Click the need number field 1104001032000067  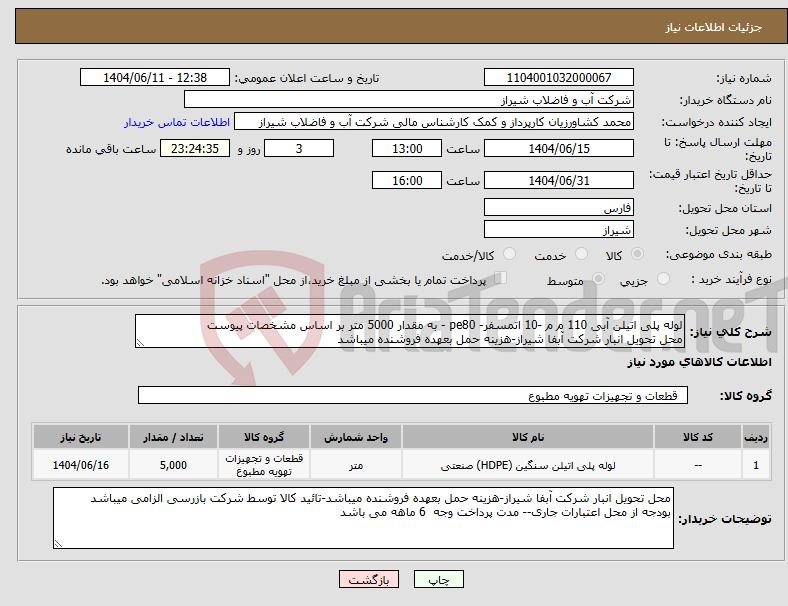tap(558, 77)
